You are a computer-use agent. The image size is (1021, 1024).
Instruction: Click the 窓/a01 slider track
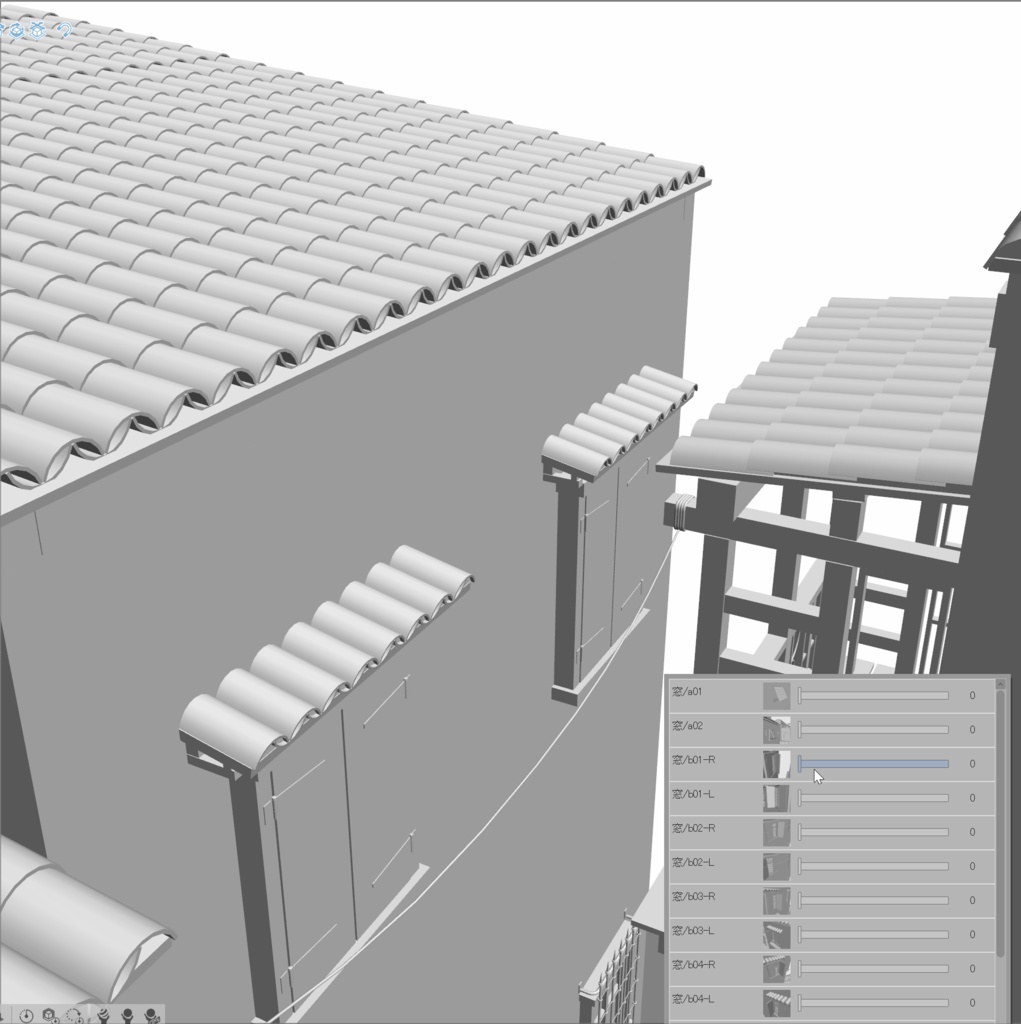point(873,696)
